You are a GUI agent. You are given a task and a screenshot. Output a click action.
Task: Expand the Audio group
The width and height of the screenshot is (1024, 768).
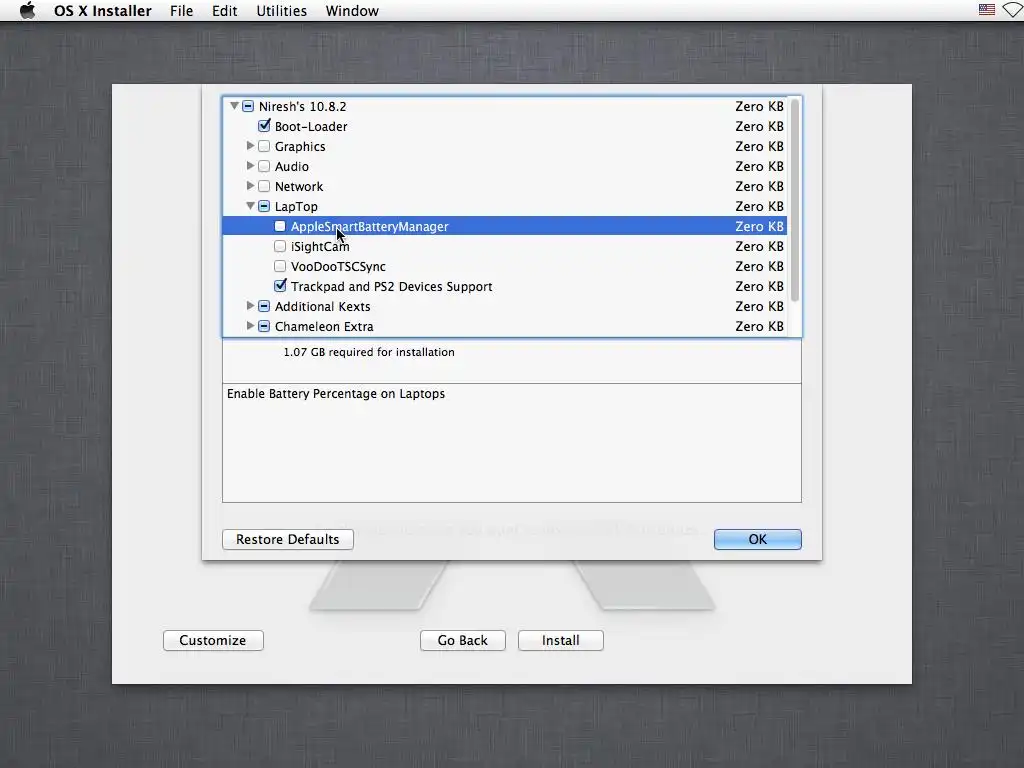tap(250, 166)
